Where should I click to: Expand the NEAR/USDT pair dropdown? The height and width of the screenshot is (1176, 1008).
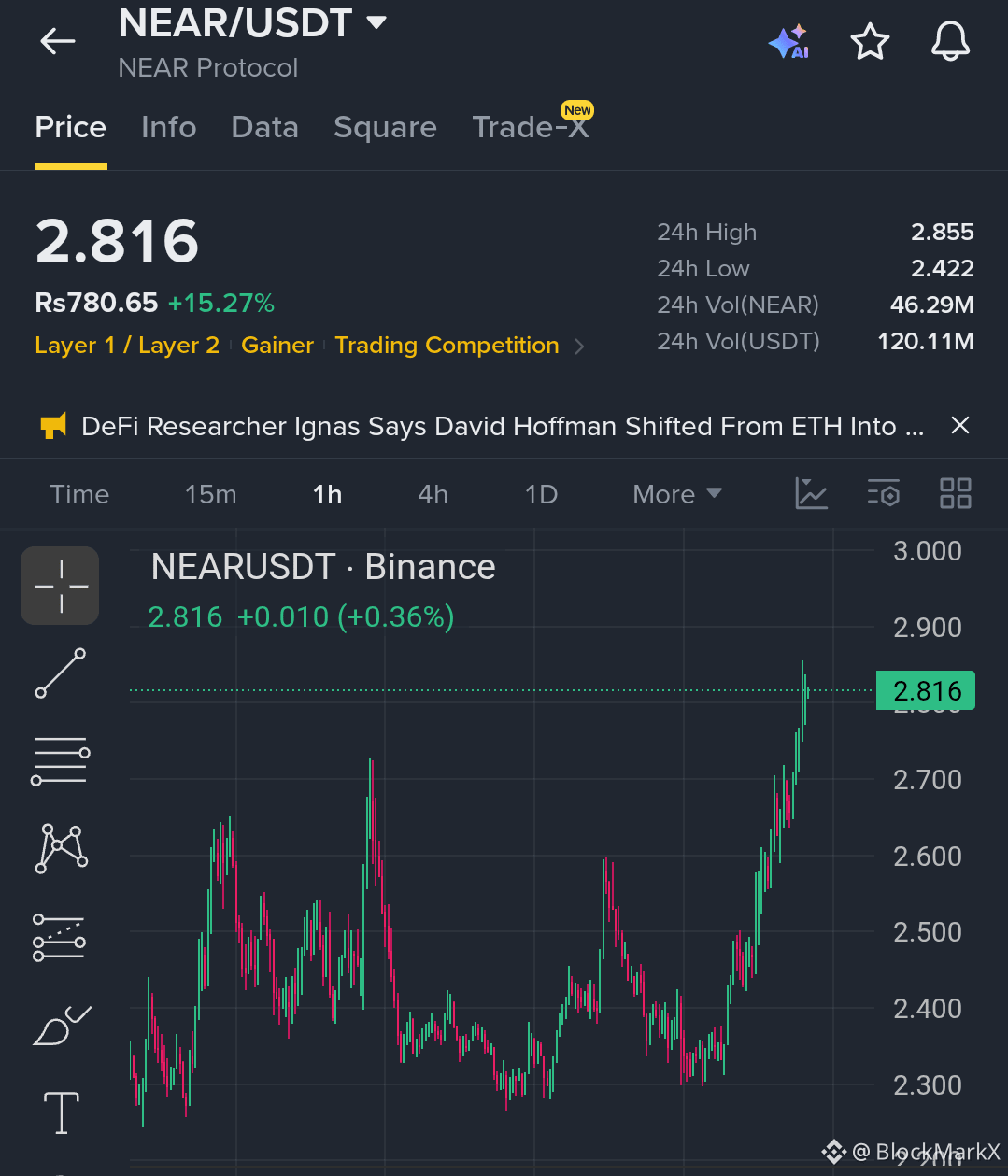pos(376,22)
